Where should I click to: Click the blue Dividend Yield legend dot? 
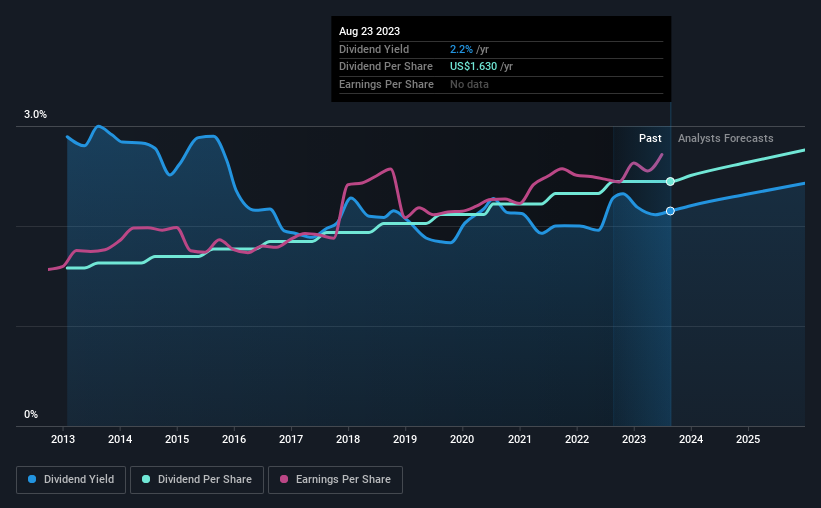click(32, 479)
